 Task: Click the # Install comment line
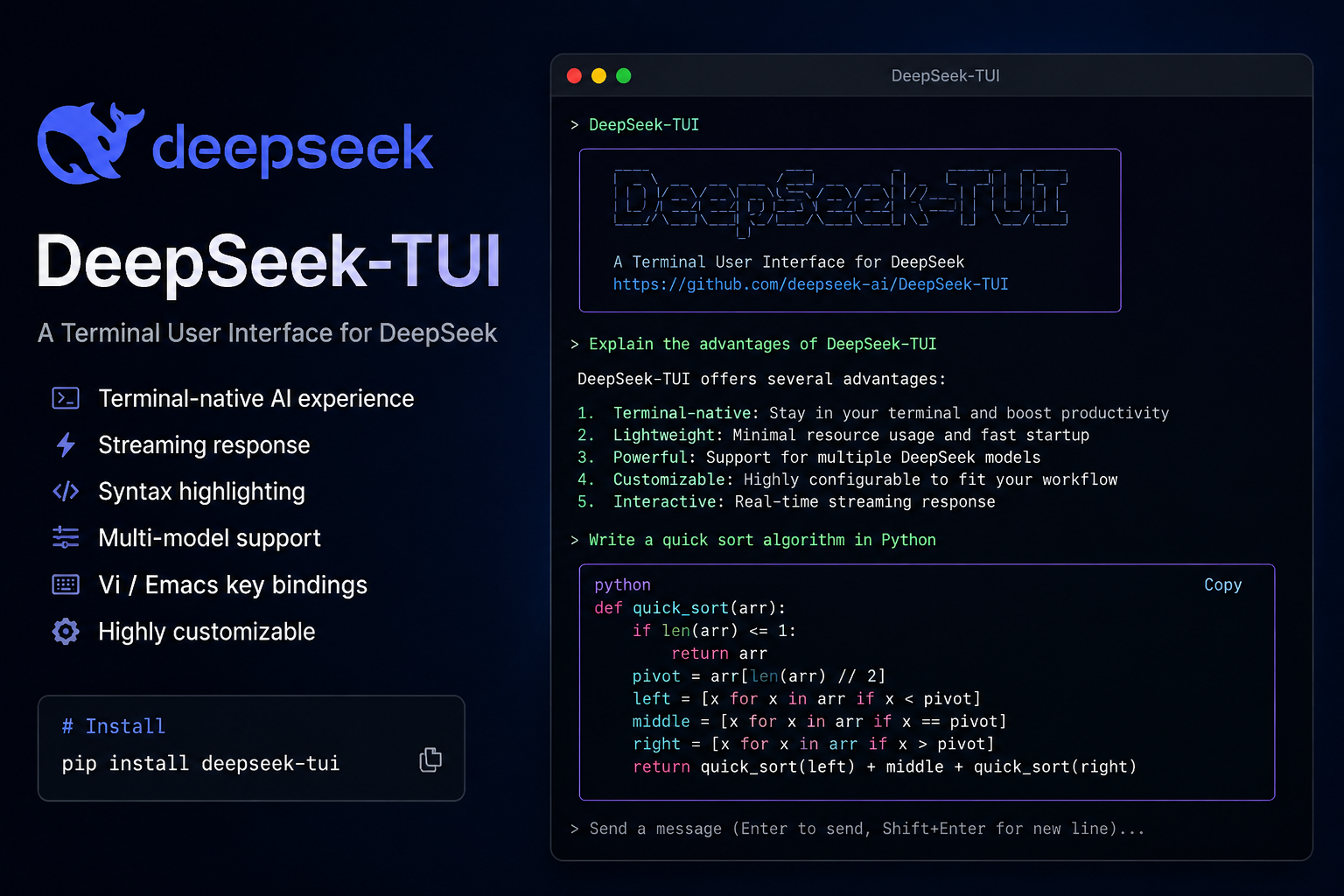tap(114, 726)
